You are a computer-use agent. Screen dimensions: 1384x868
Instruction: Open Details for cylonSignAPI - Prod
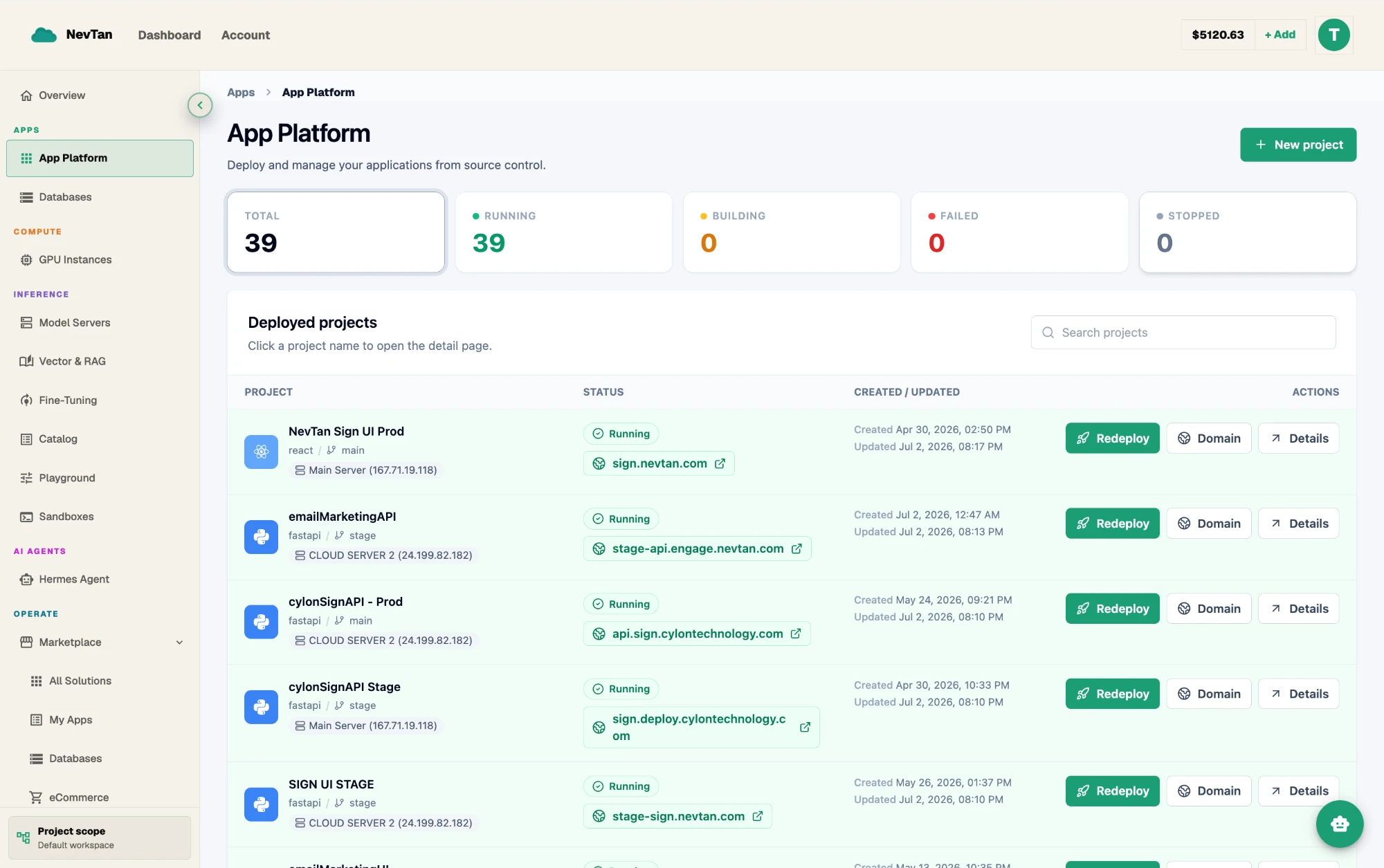pos(1298,609)
